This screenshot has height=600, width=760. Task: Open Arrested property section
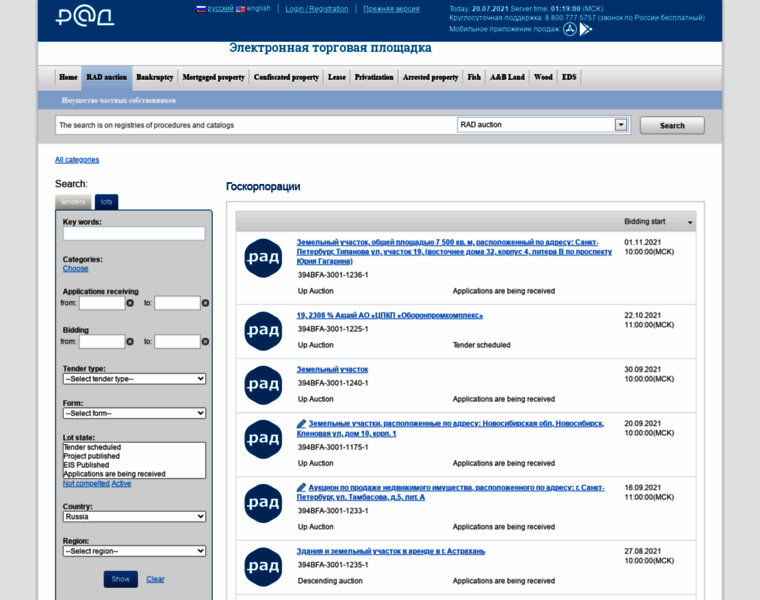[430, 77]
